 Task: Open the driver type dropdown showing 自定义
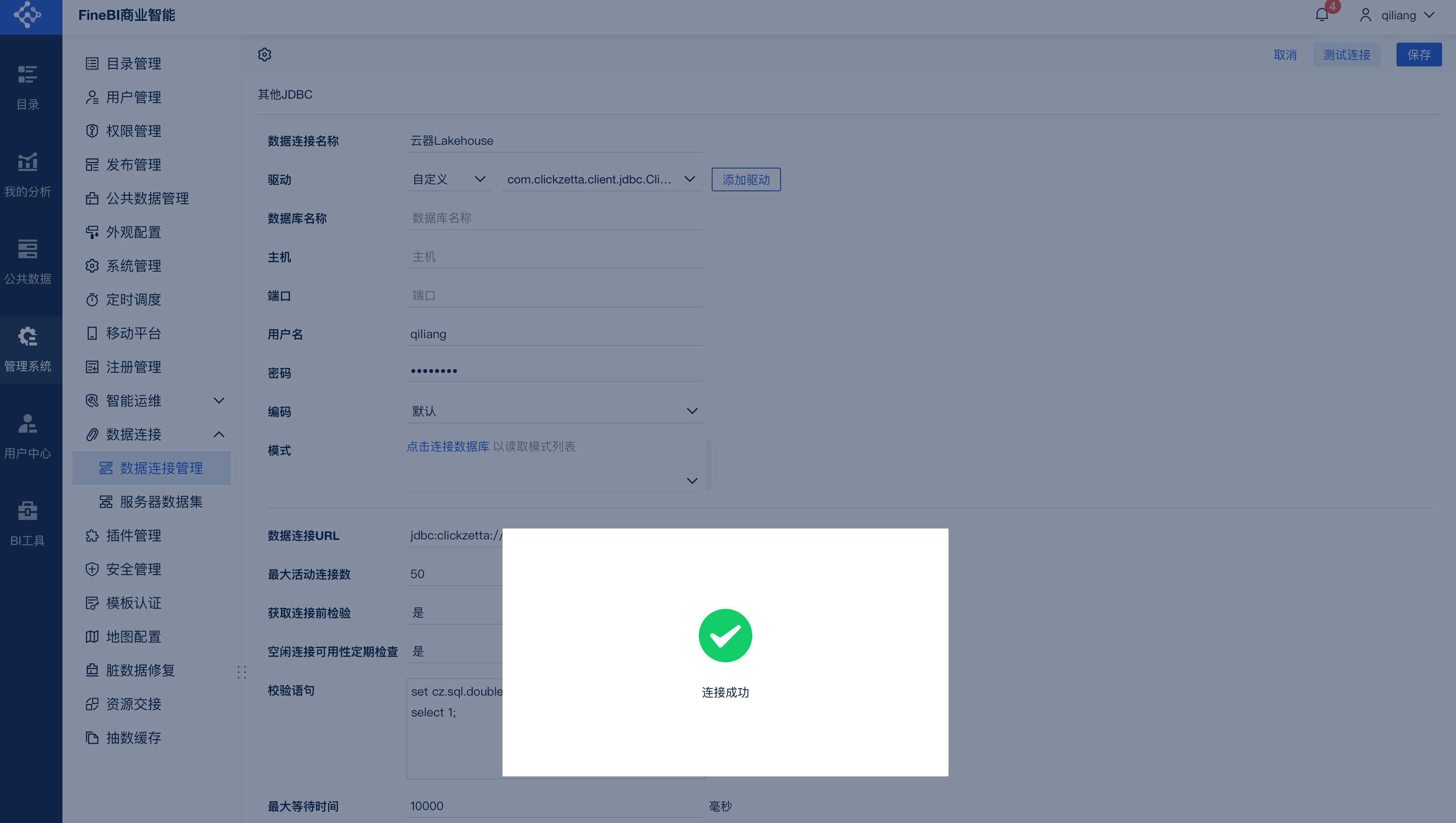click(448, 179)
